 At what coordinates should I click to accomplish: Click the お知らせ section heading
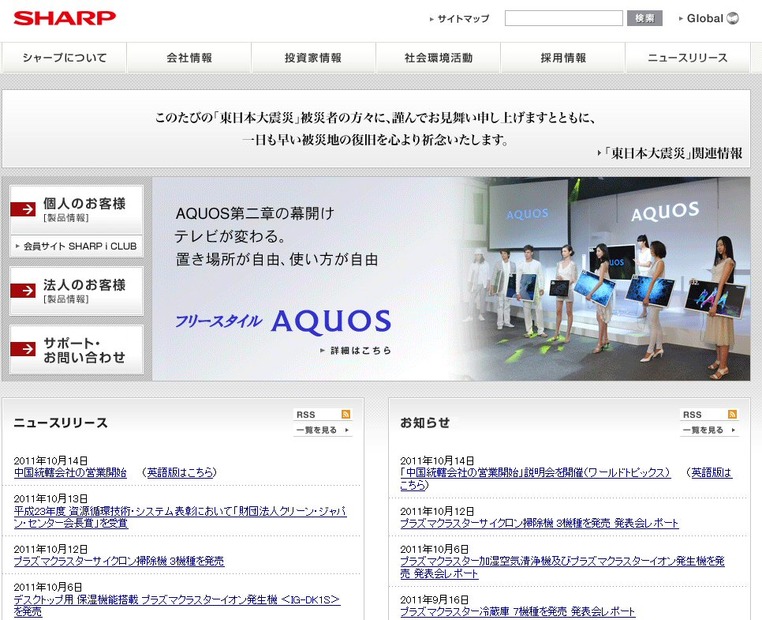[x=425, y=423]
